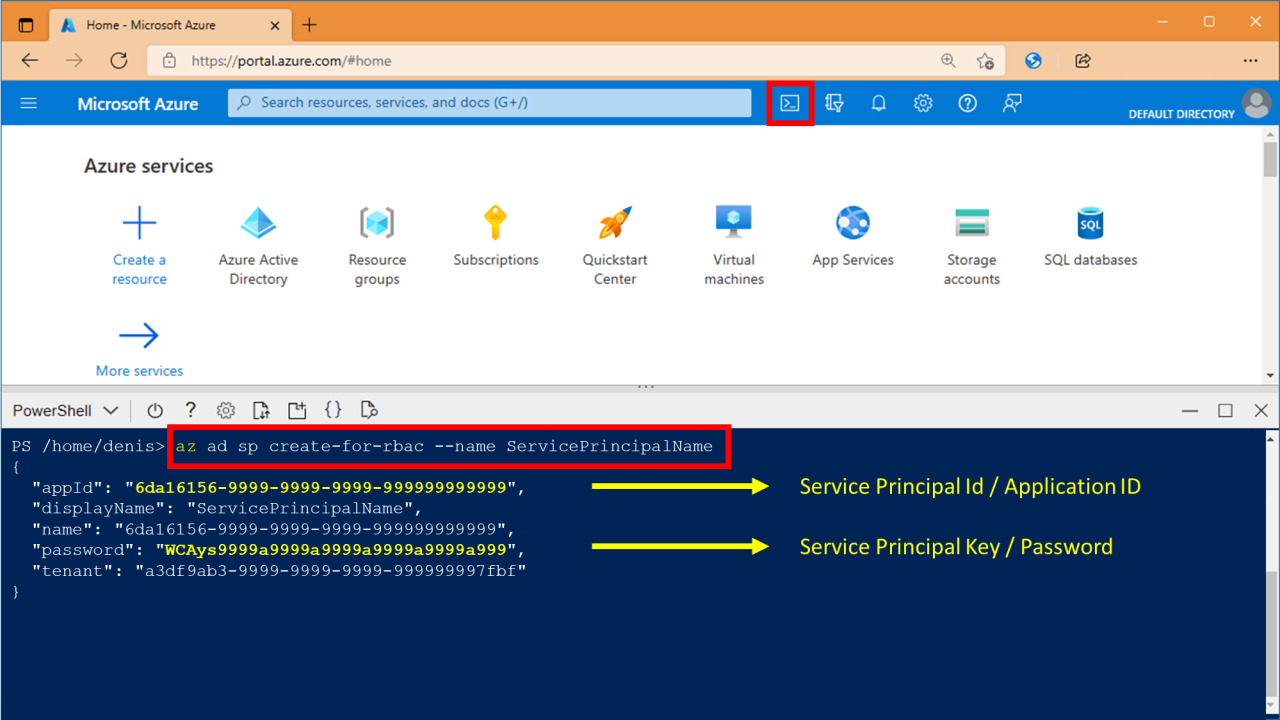Open Cloud Shell from the Azure header
The width and height of the screenshot is (1280, 720).
790,103
